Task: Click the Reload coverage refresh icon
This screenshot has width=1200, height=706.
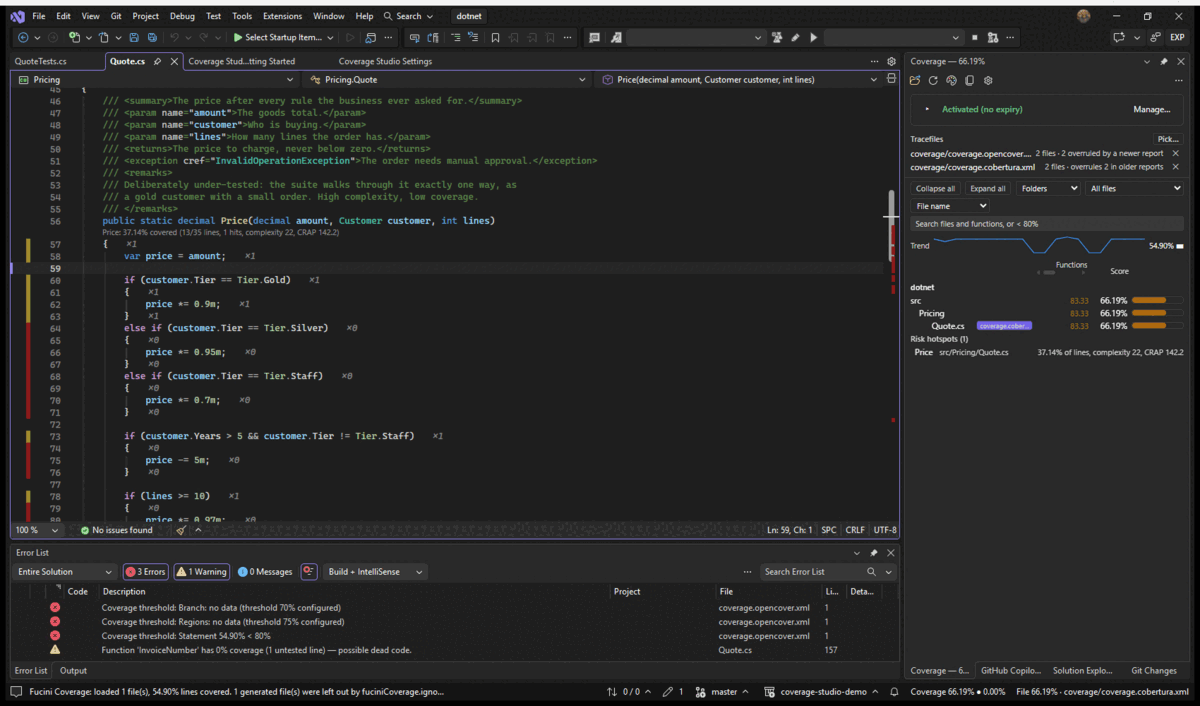Action: click(x=933, y=80)
